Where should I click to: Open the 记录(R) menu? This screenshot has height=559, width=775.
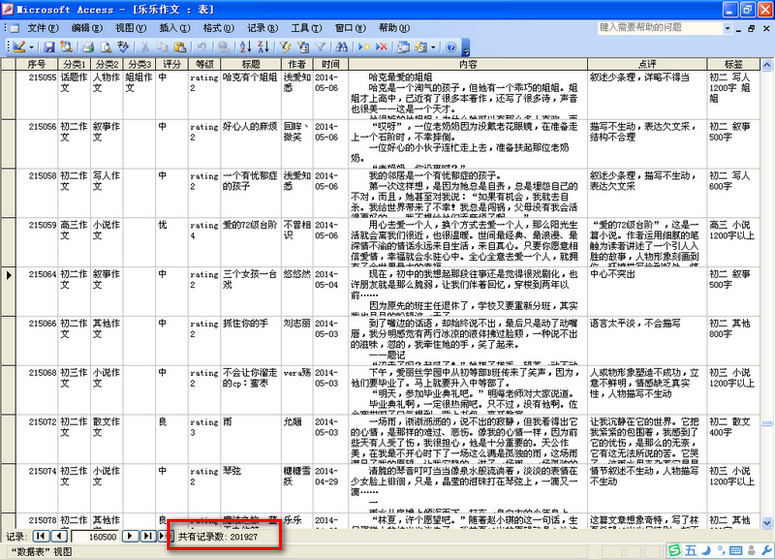click(262, 28)
